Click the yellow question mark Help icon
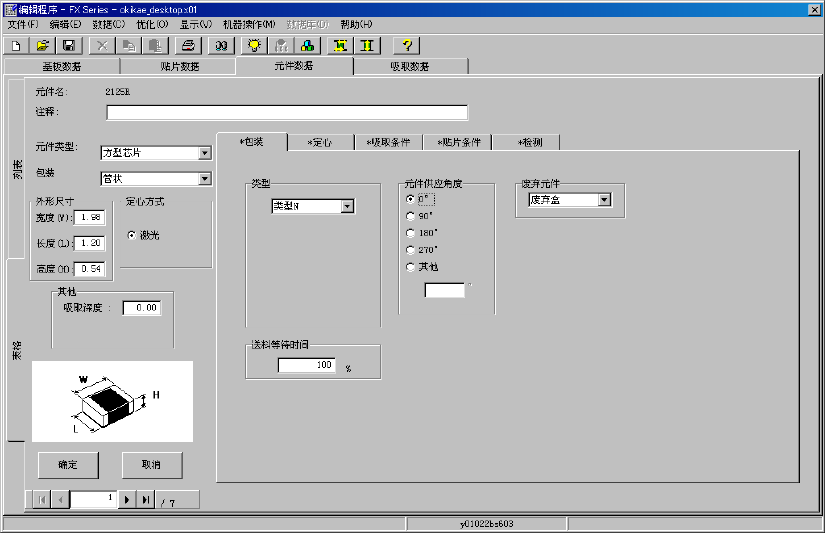This screenshot has height=533, width=825. point(407,46)
